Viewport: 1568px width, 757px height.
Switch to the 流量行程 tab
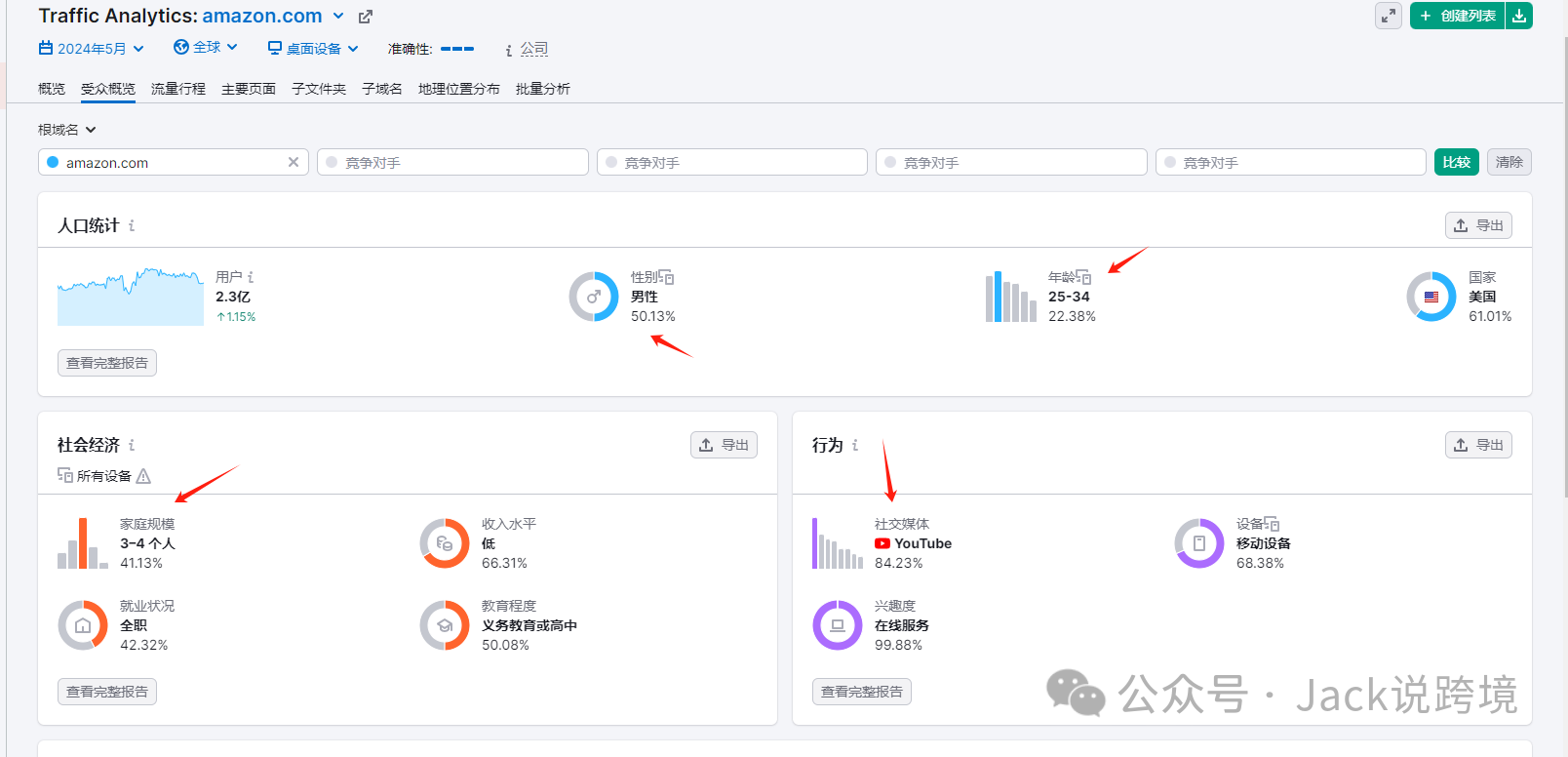point(178,89)
